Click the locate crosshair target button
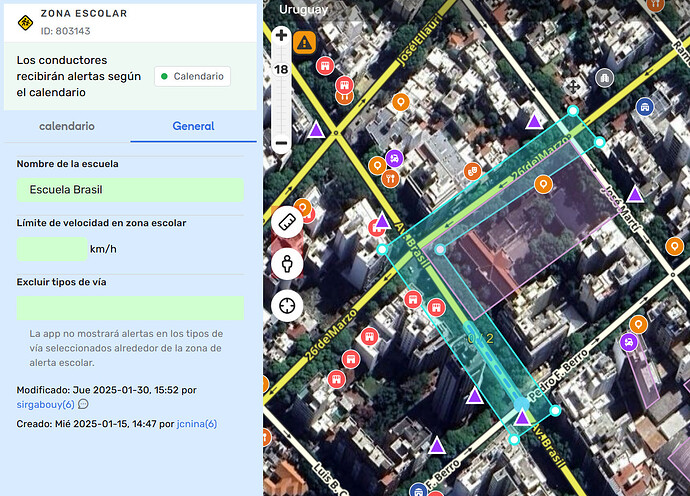Image resolution: width=690 pixels, height=496 pixels. [x=287, y=305]
